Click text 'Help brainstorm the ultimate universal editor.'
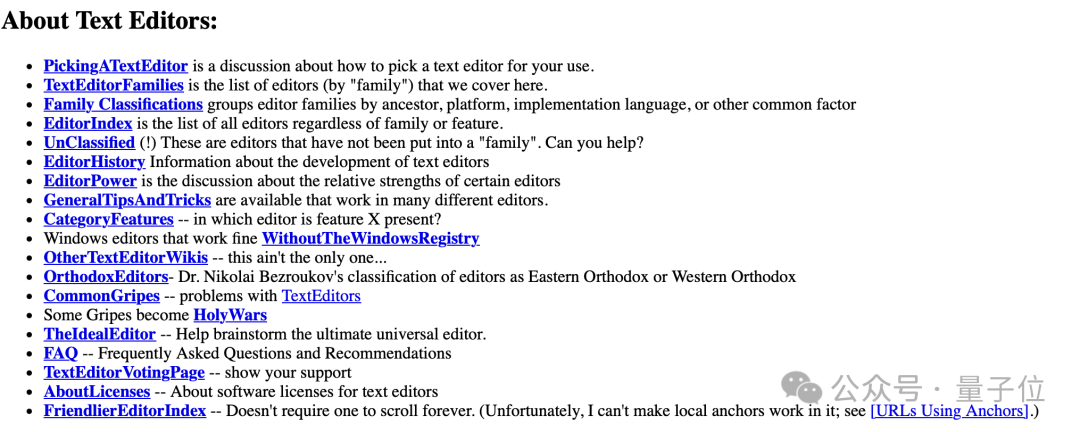 pyautogui.click(x=331, y=335)
